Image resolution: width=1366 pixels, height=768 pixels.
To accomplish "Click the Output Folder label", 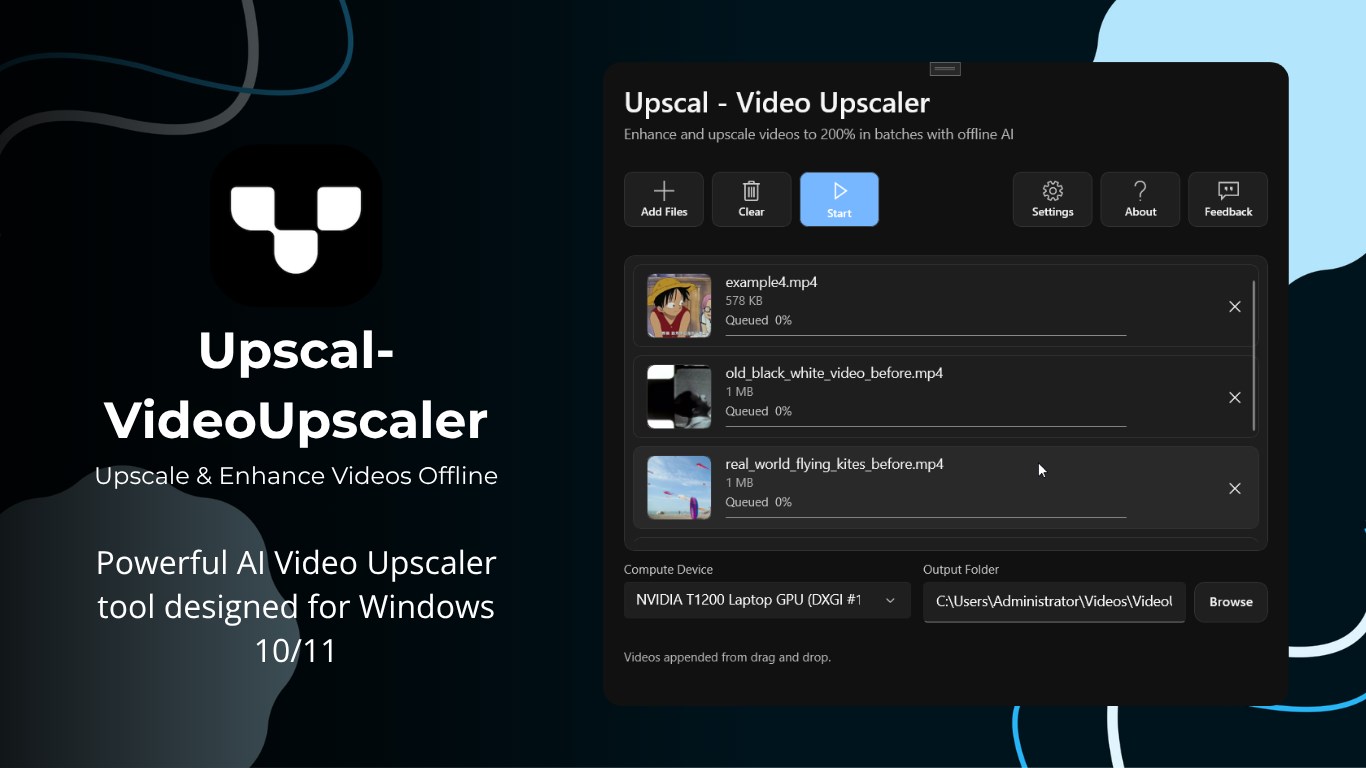I will tap(961, 569).
